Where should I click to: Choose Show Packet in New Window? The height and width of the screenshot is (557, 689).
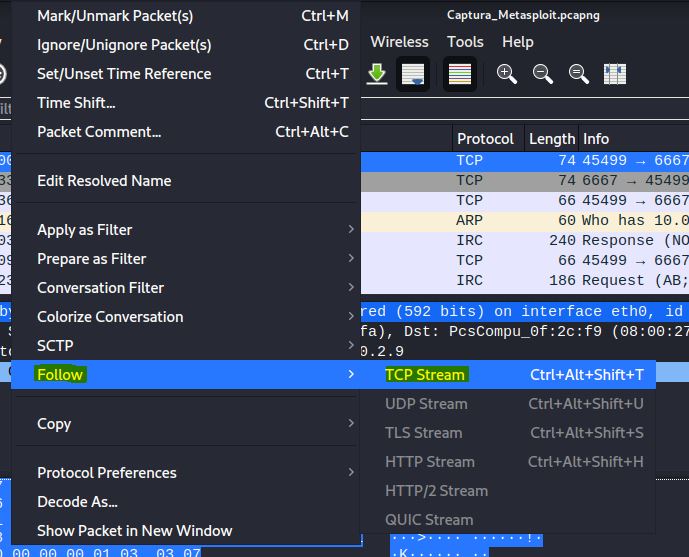(x=134, y=531)
